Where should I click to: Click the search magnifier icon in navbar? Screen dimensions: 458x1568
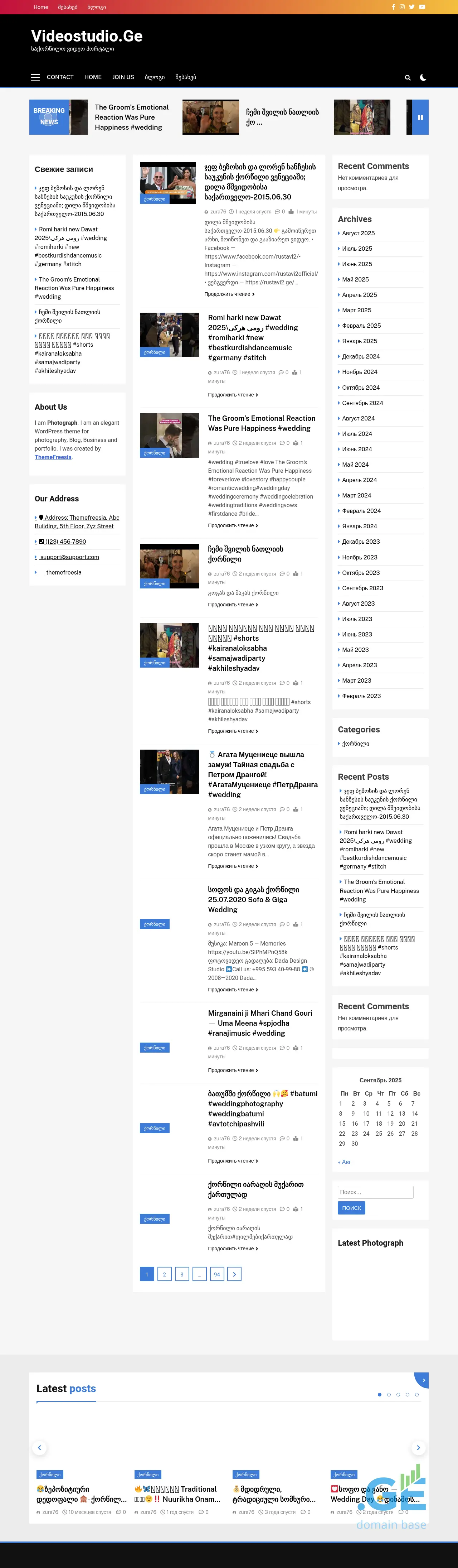coord(408,77)
